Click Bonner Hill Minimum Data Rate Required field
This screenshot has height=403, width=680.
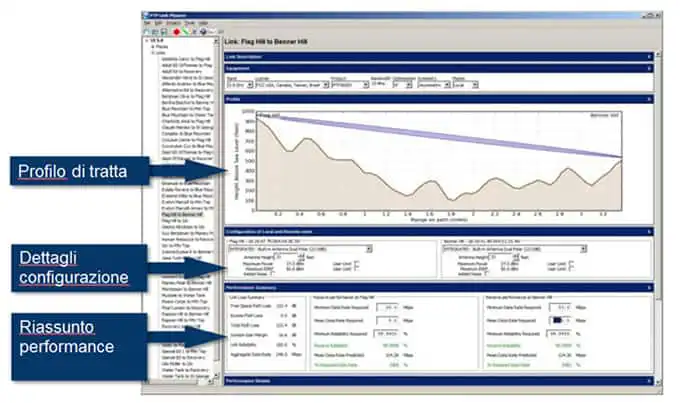[x=560, y=307]
